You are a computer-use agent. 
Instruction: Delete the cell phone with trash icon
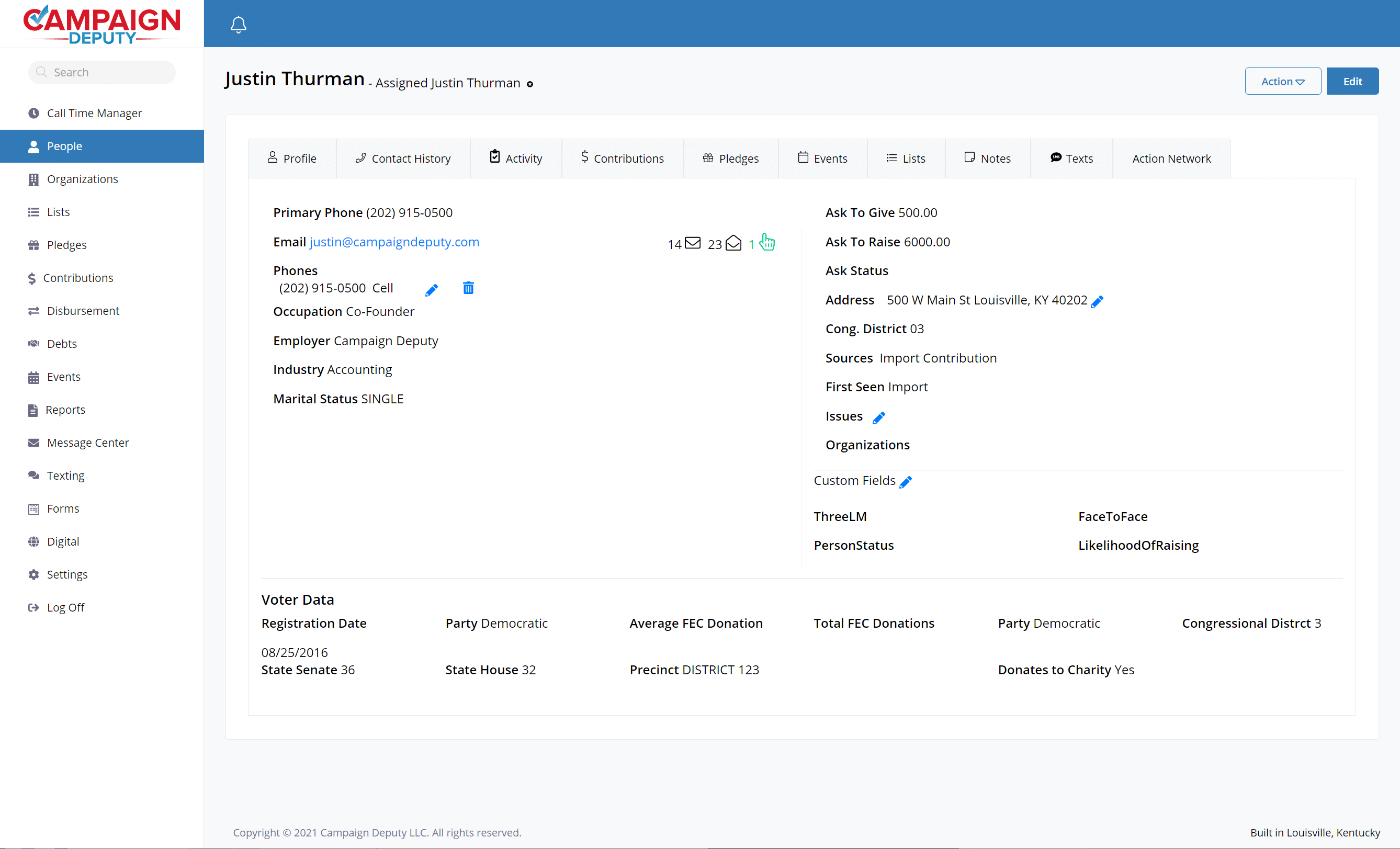468,289
